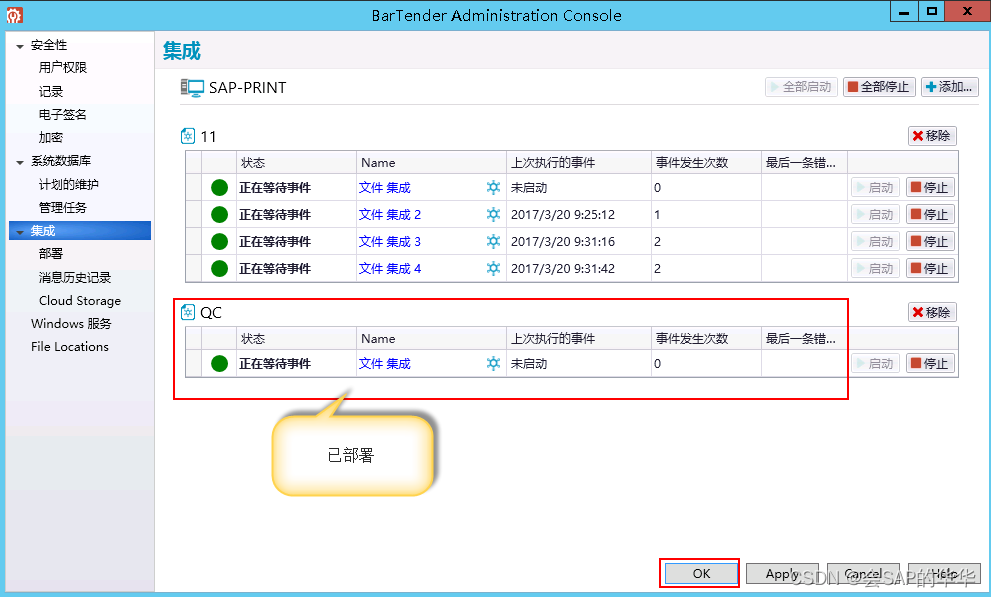Select 部署 in the sidebar
Screen dimensions: 991x597
[52, 253]
